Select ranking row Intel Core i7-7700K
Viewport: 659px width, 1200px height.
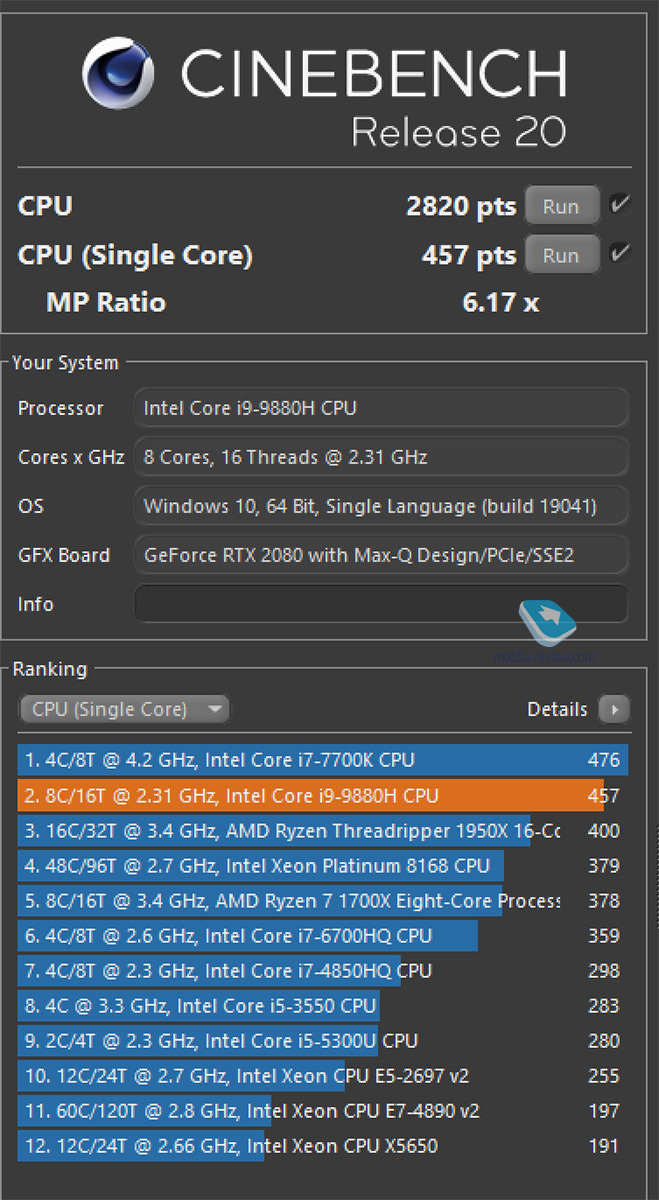(323, 760)
